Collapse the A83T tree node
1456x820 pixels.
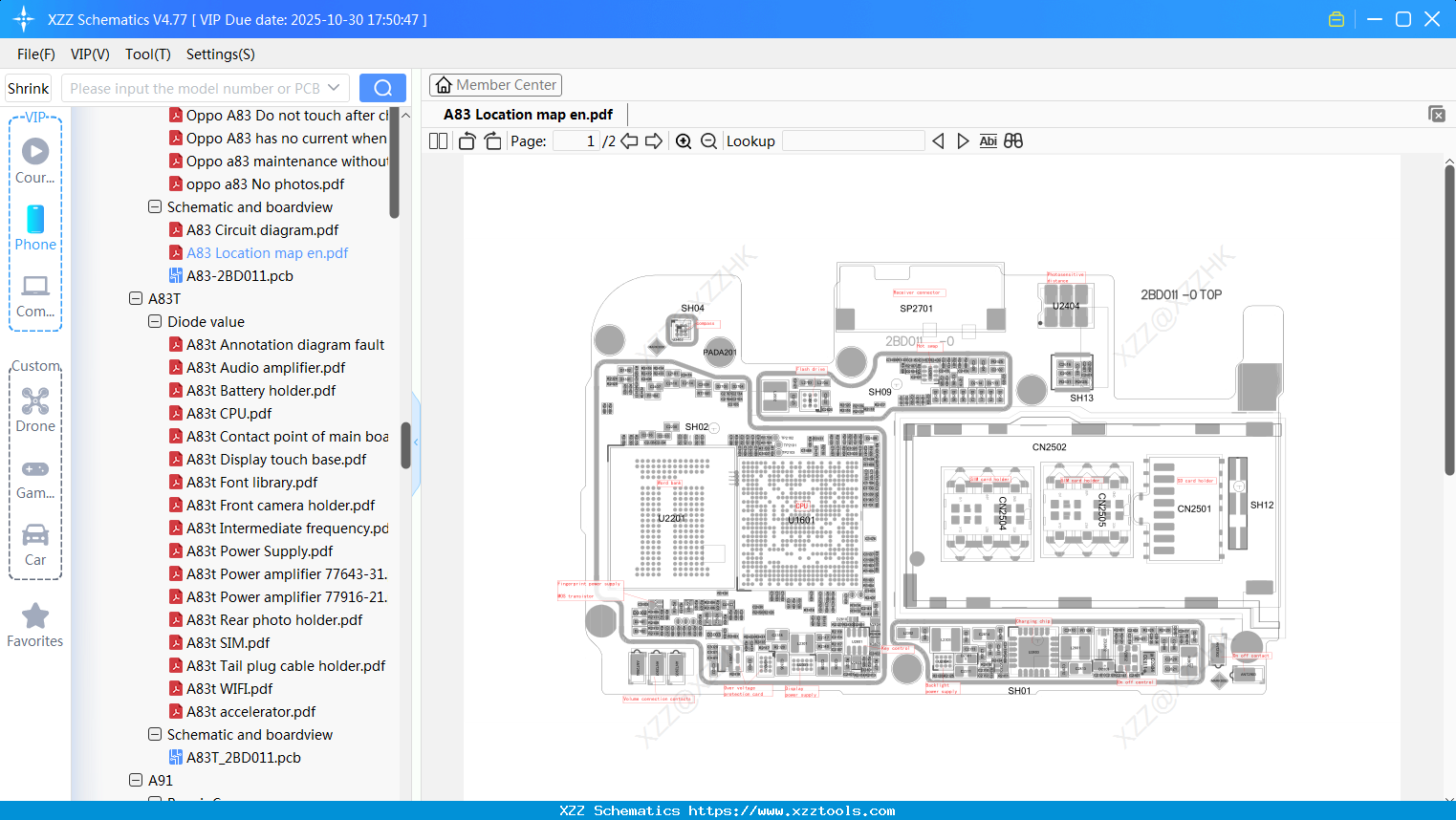click(x=136, y=298)
